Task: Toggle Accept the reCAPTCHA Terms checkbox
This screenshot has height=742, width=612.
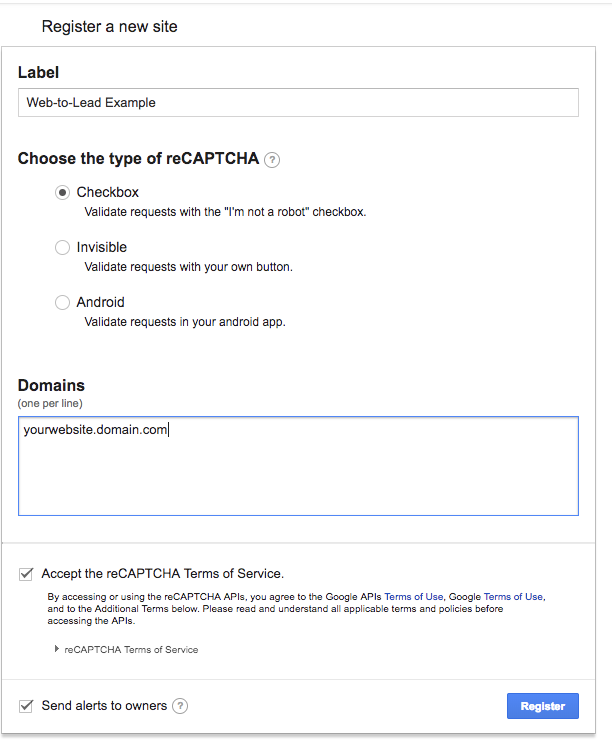Action: pos(26,574)
